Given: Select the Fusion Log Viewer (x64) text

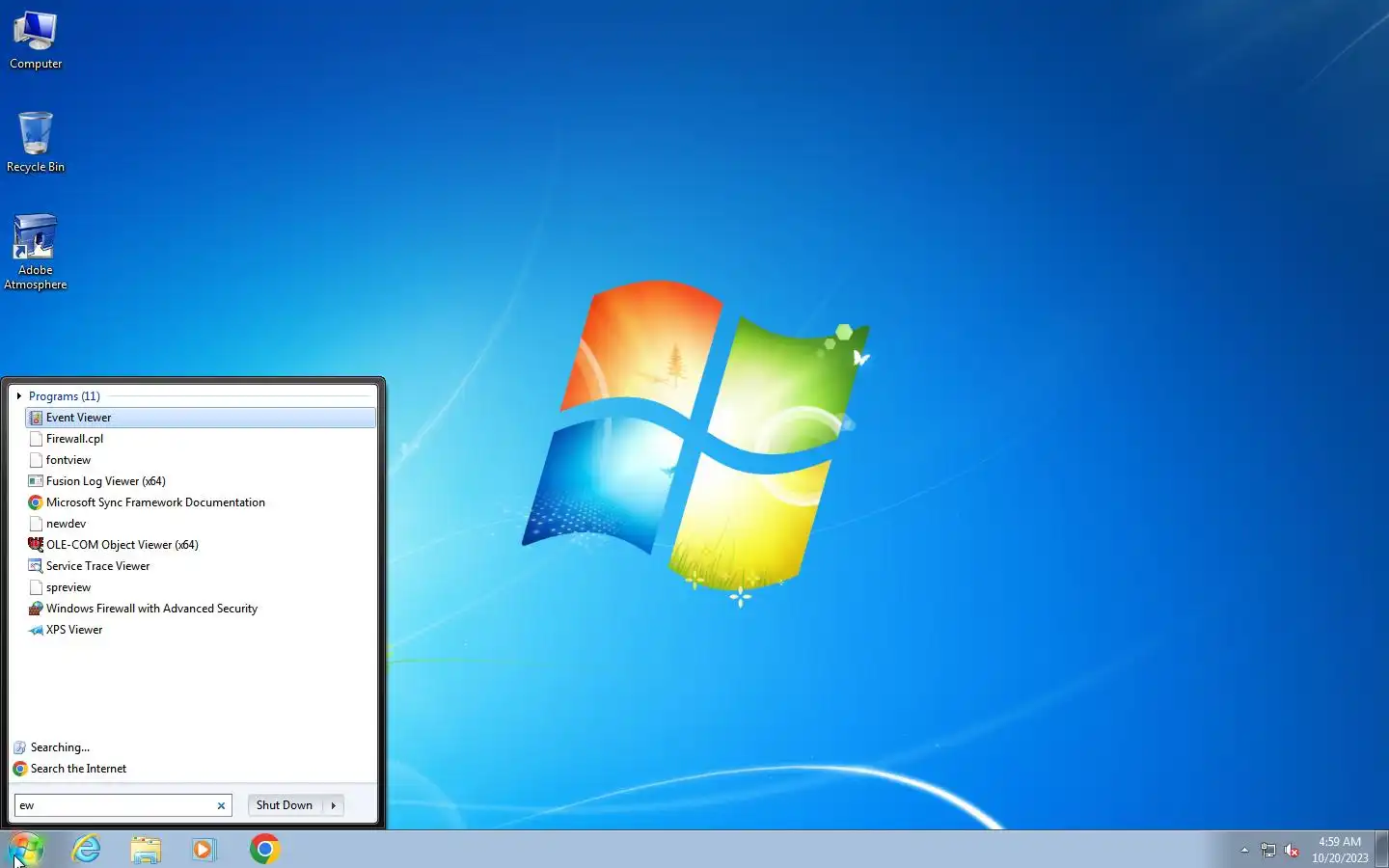Looking at the screenshot, I should point(106,481).
